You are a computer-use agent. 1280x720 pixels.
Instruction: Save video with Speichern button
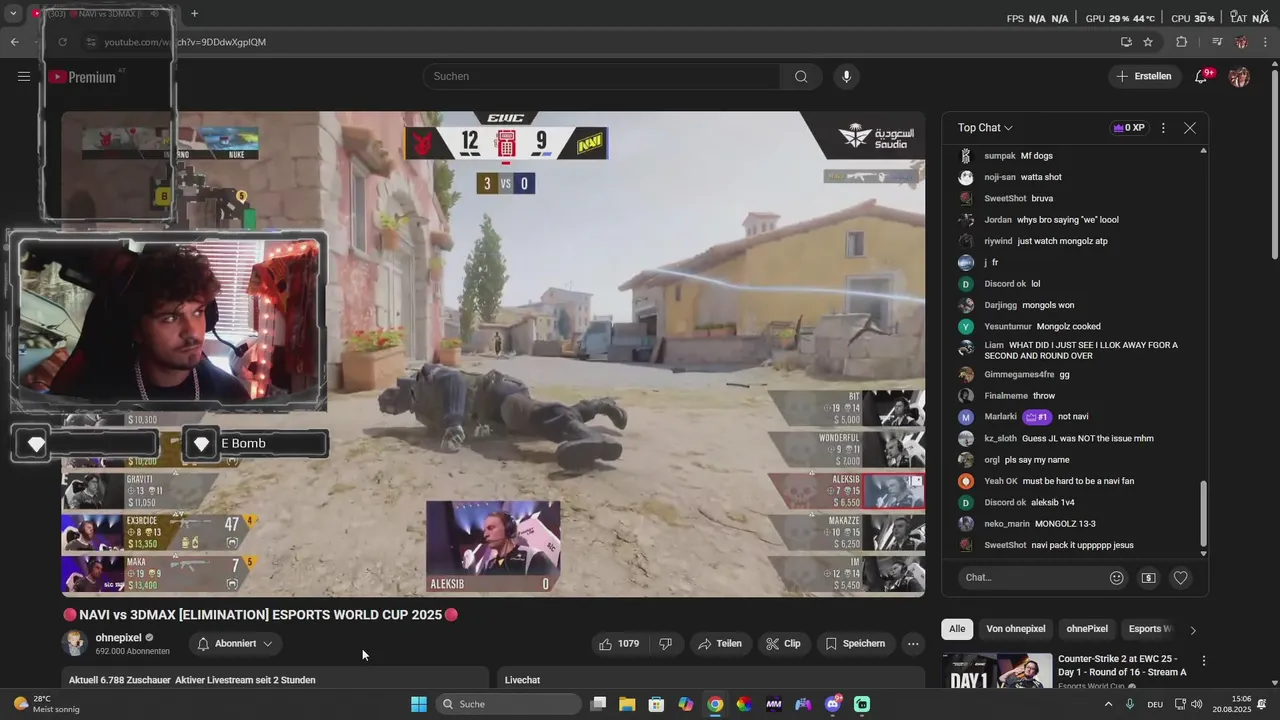(x=855, y=644)
